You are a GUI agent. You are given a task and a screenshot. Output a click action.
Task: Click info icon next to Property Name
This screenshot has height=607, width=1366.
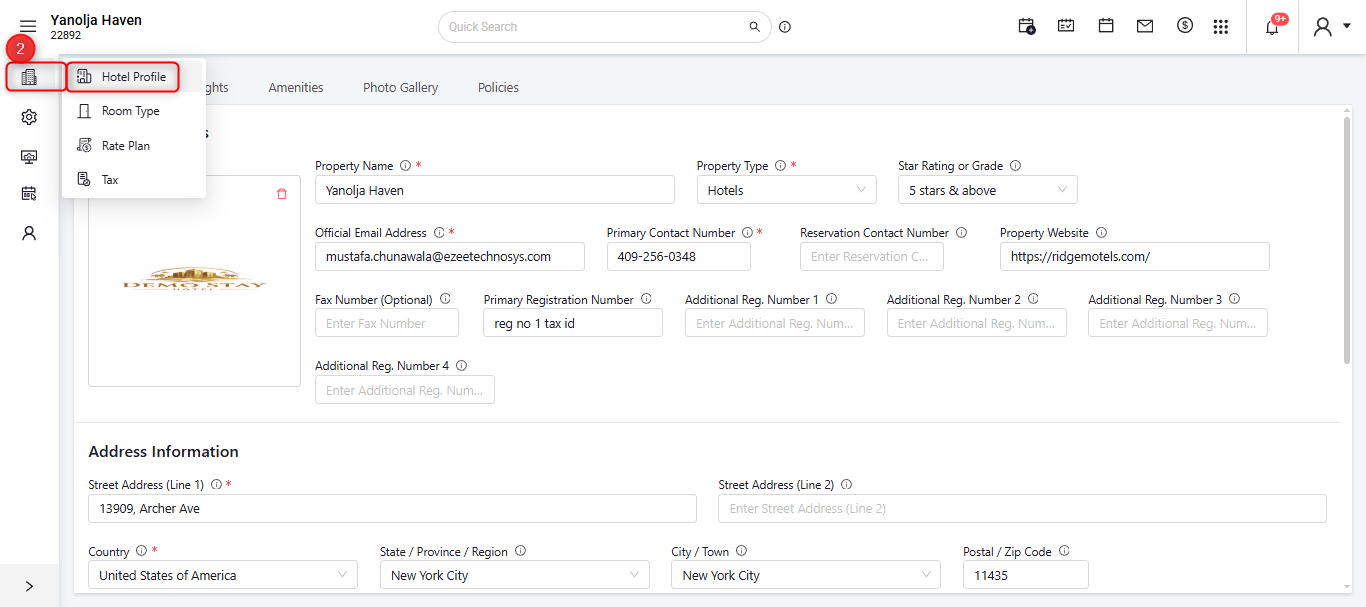point(405,166)
